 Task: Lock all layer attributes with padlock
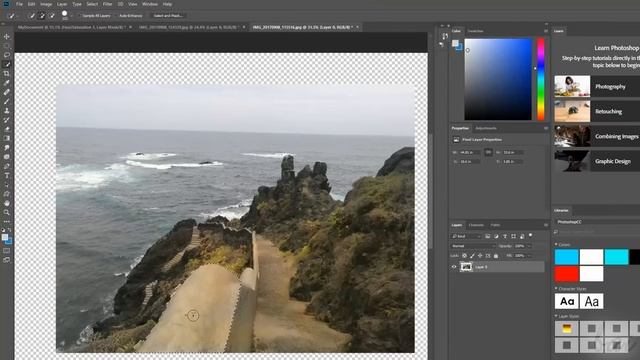pos(496,256)
